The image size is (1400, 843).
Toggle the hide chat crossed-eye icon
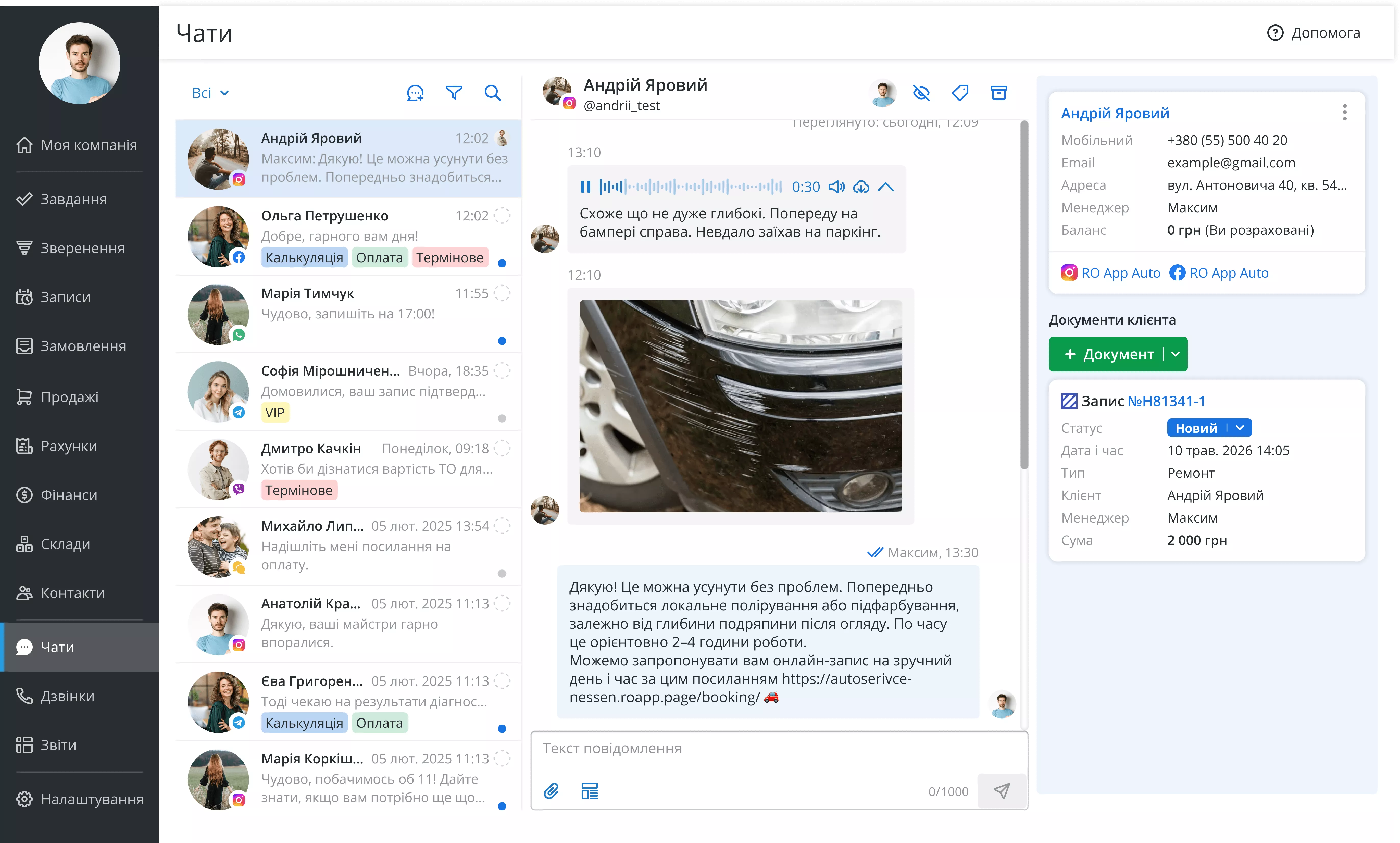[921, 93]
